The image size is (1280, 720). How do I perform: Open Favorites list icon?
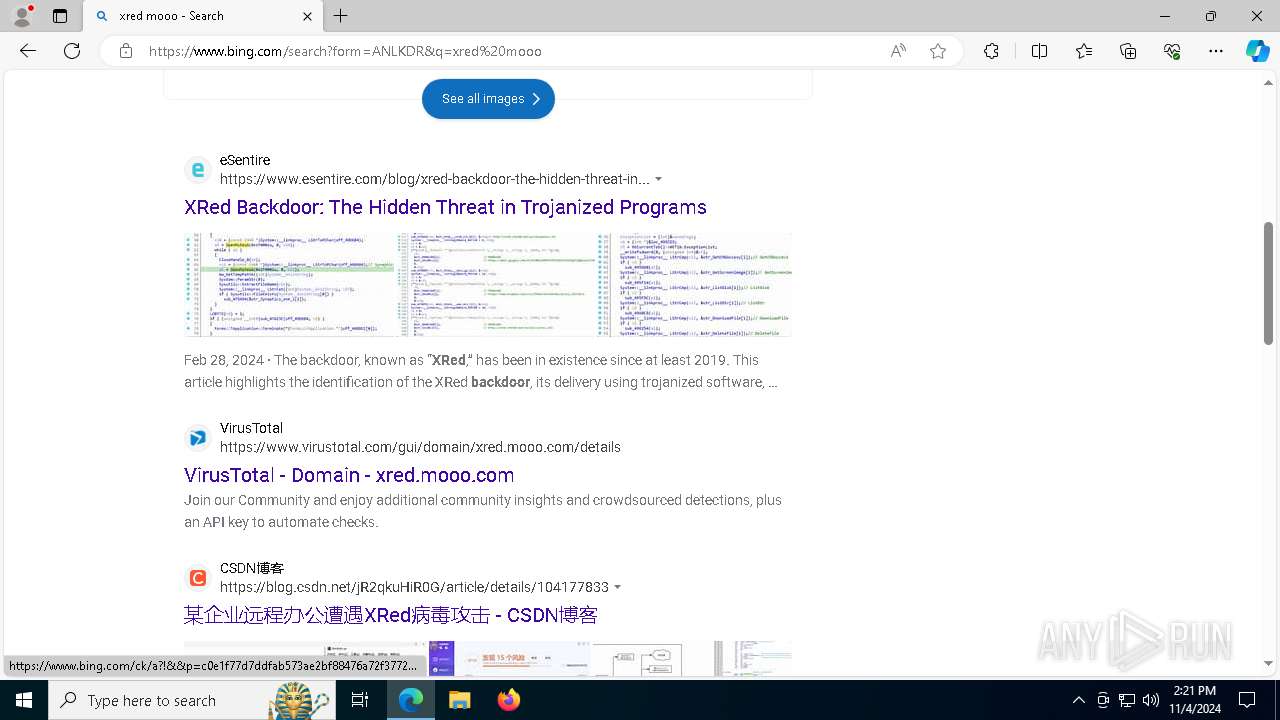[1084, 51]
